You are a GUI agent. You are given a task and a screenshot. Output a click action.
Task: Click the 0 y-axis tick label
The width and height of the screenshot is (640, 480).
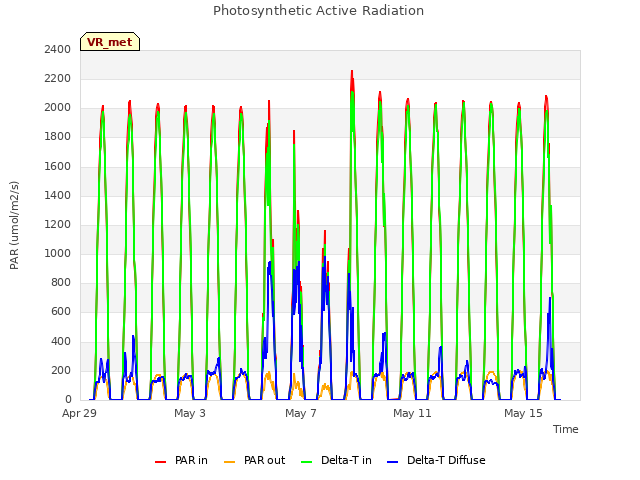[68, 400]
